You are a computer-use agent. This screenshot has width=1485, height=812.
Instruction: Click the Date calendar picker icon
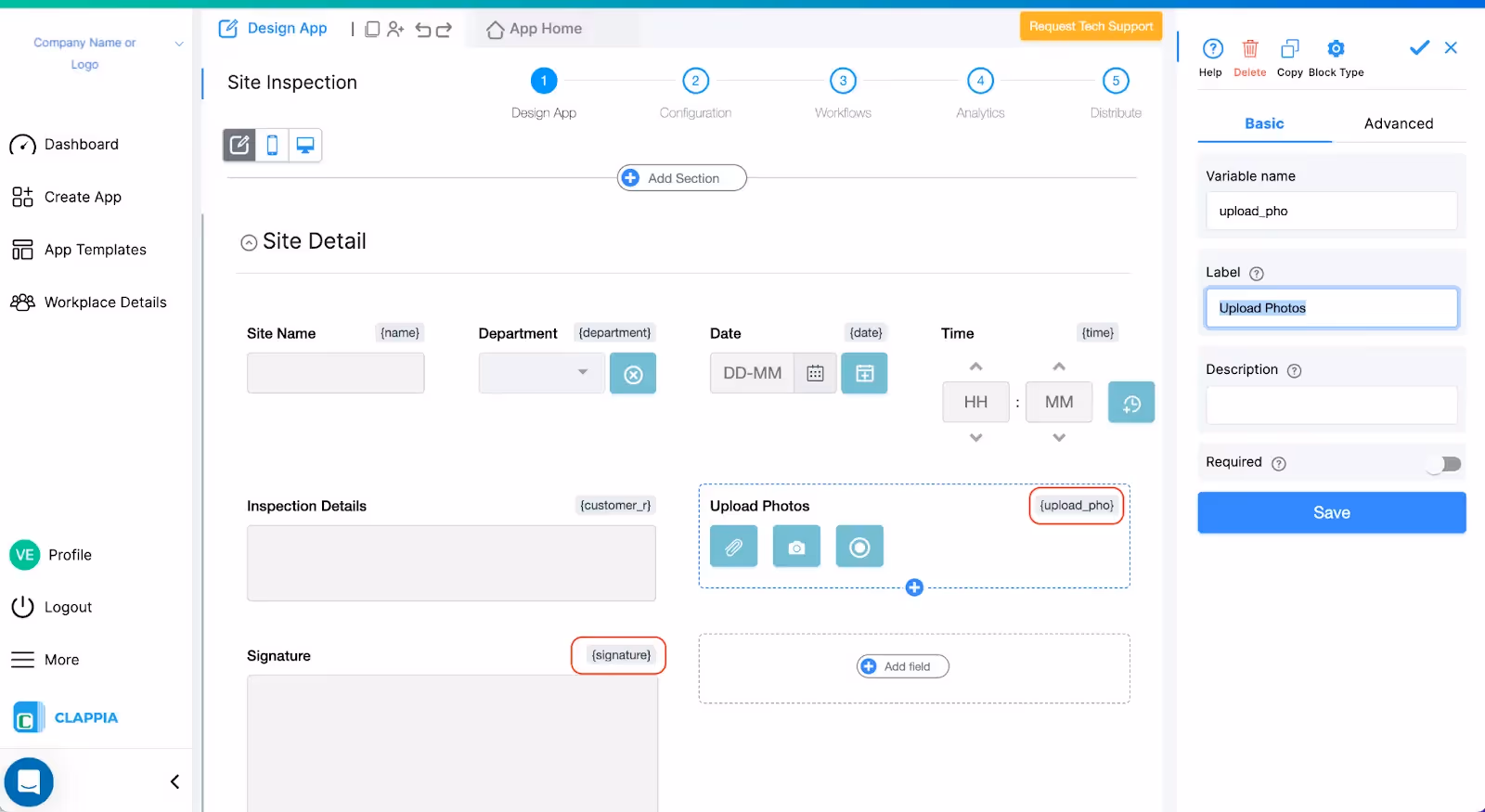tap(815, 373)
